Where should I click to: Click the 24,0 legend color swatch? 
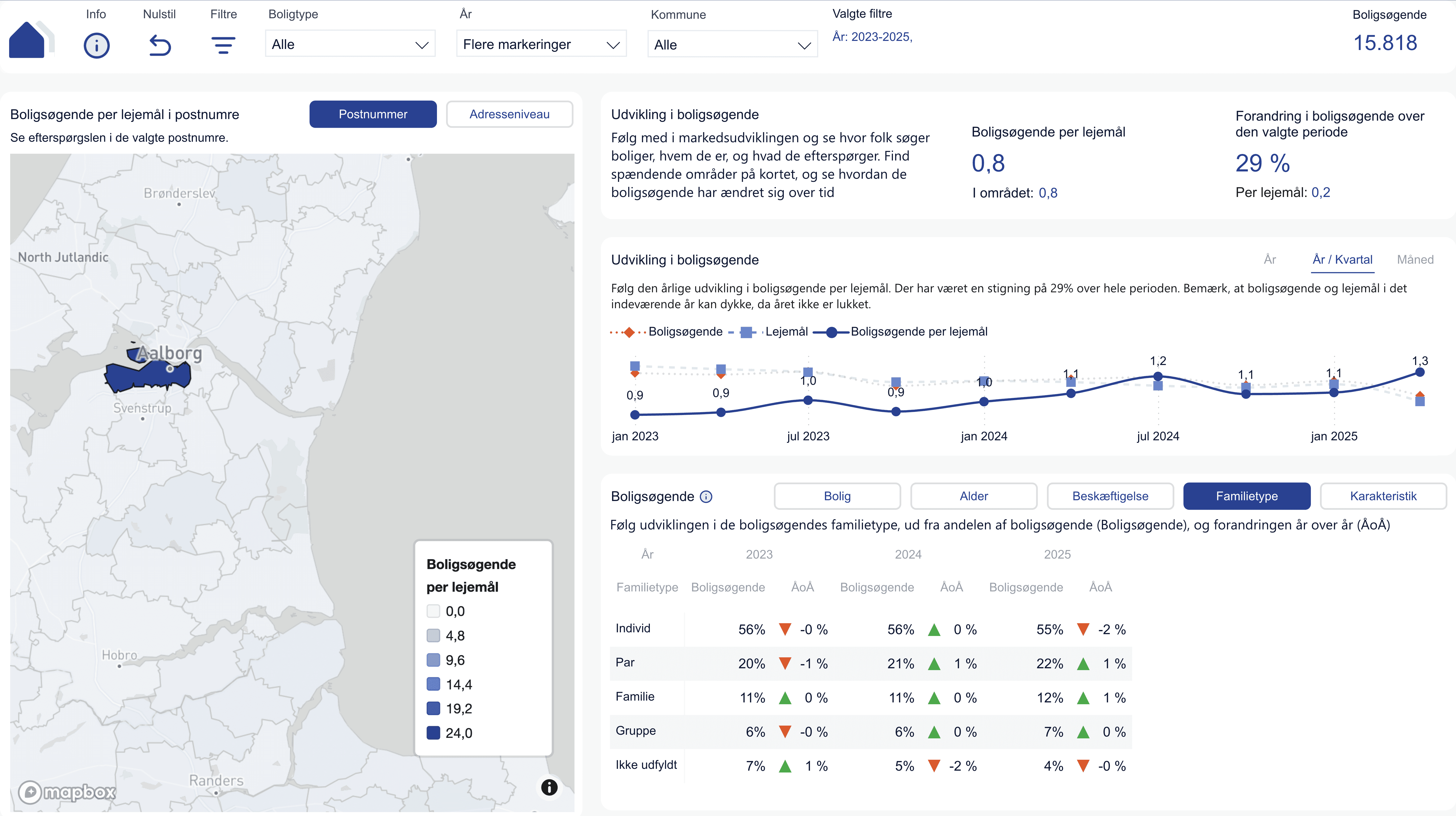coord(433,733)
